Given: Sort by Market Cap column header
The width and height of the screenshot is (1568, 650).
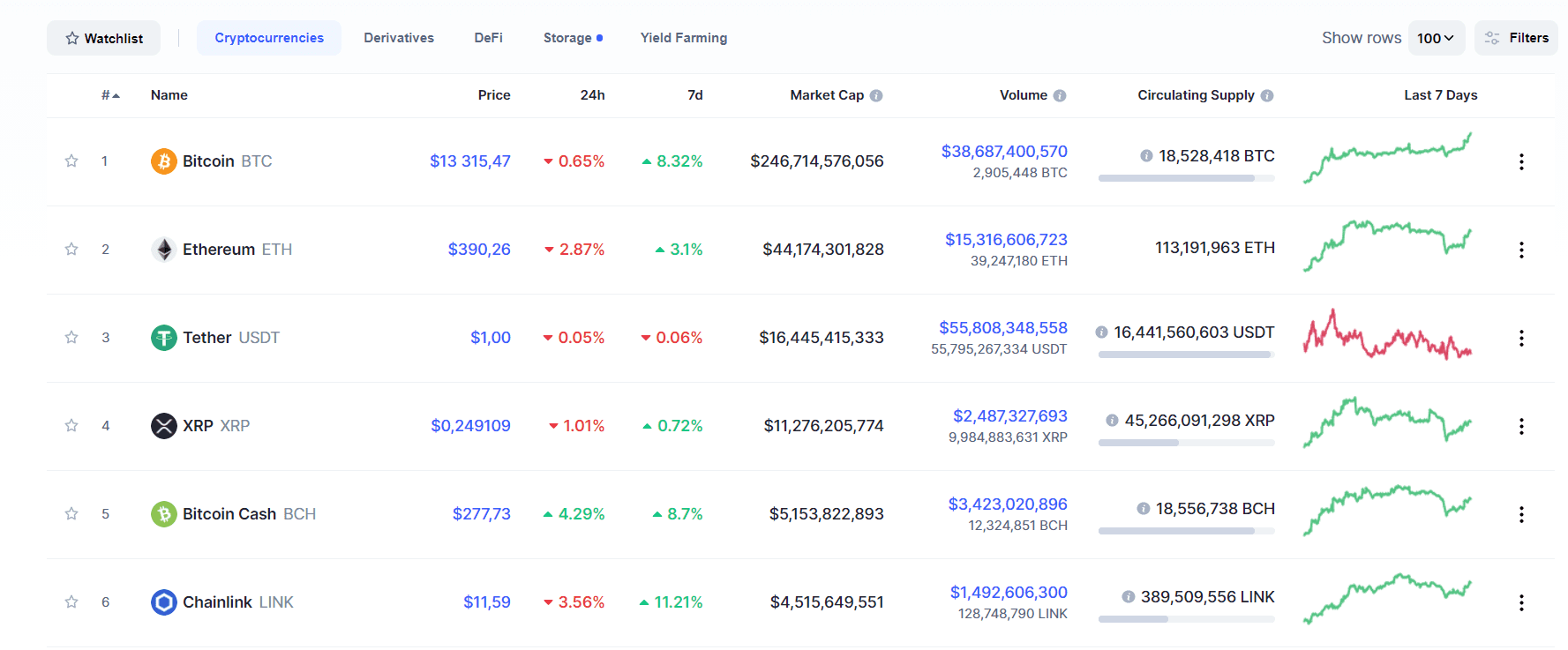Looking at the screenshot, I should (827, 95).
